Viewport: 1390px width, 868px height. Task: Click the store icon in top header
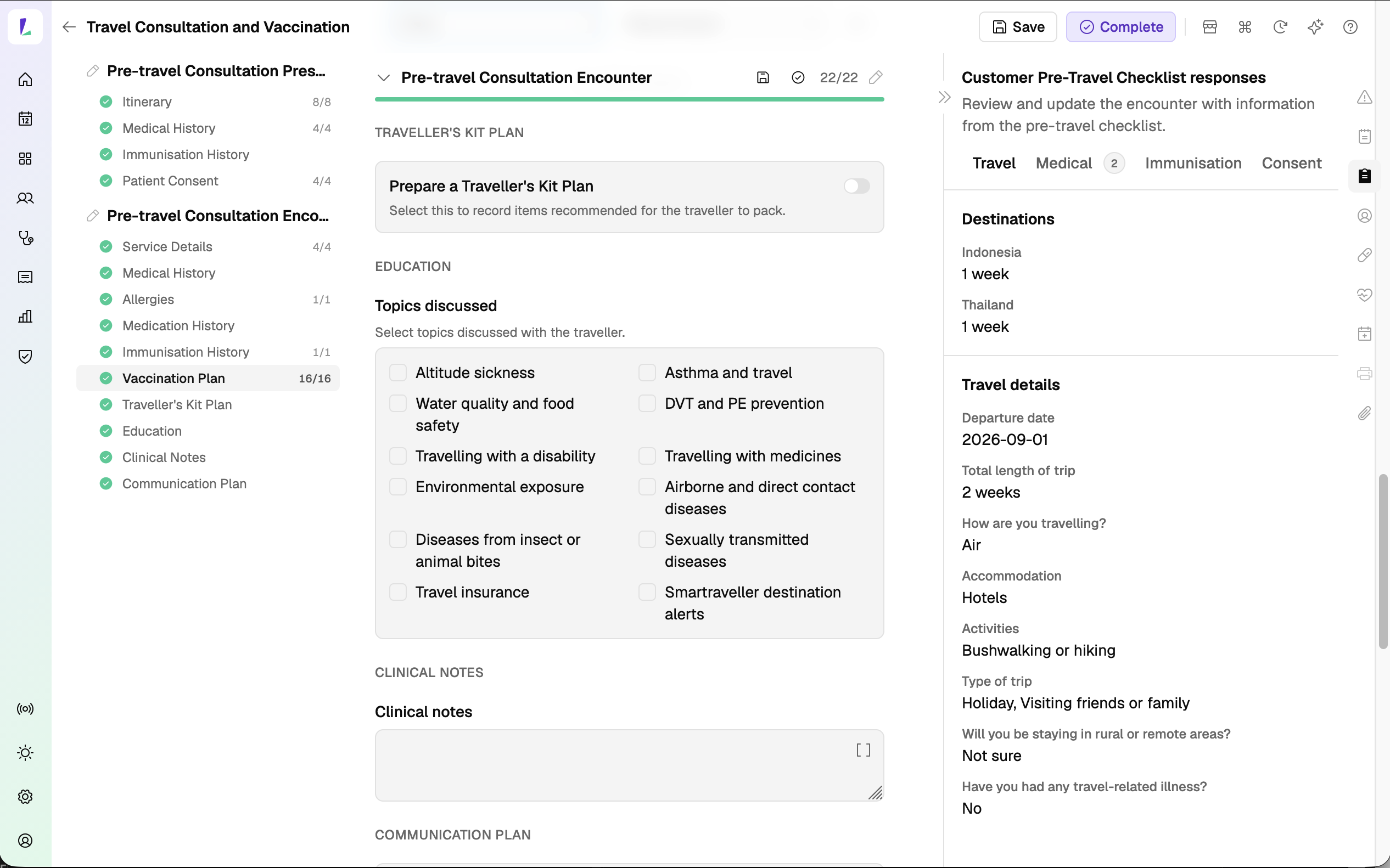click(1209, 27)
